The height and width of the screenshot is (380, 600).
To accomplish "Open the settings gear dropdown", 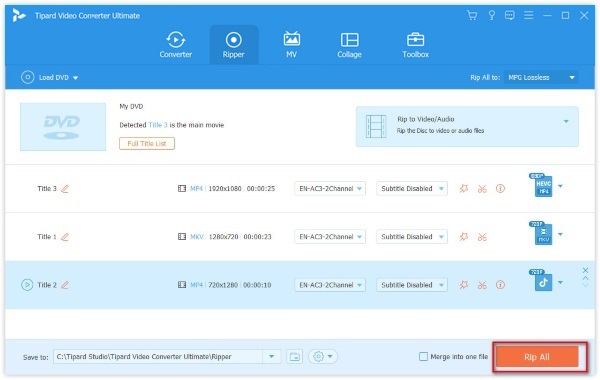I will 323,357.
